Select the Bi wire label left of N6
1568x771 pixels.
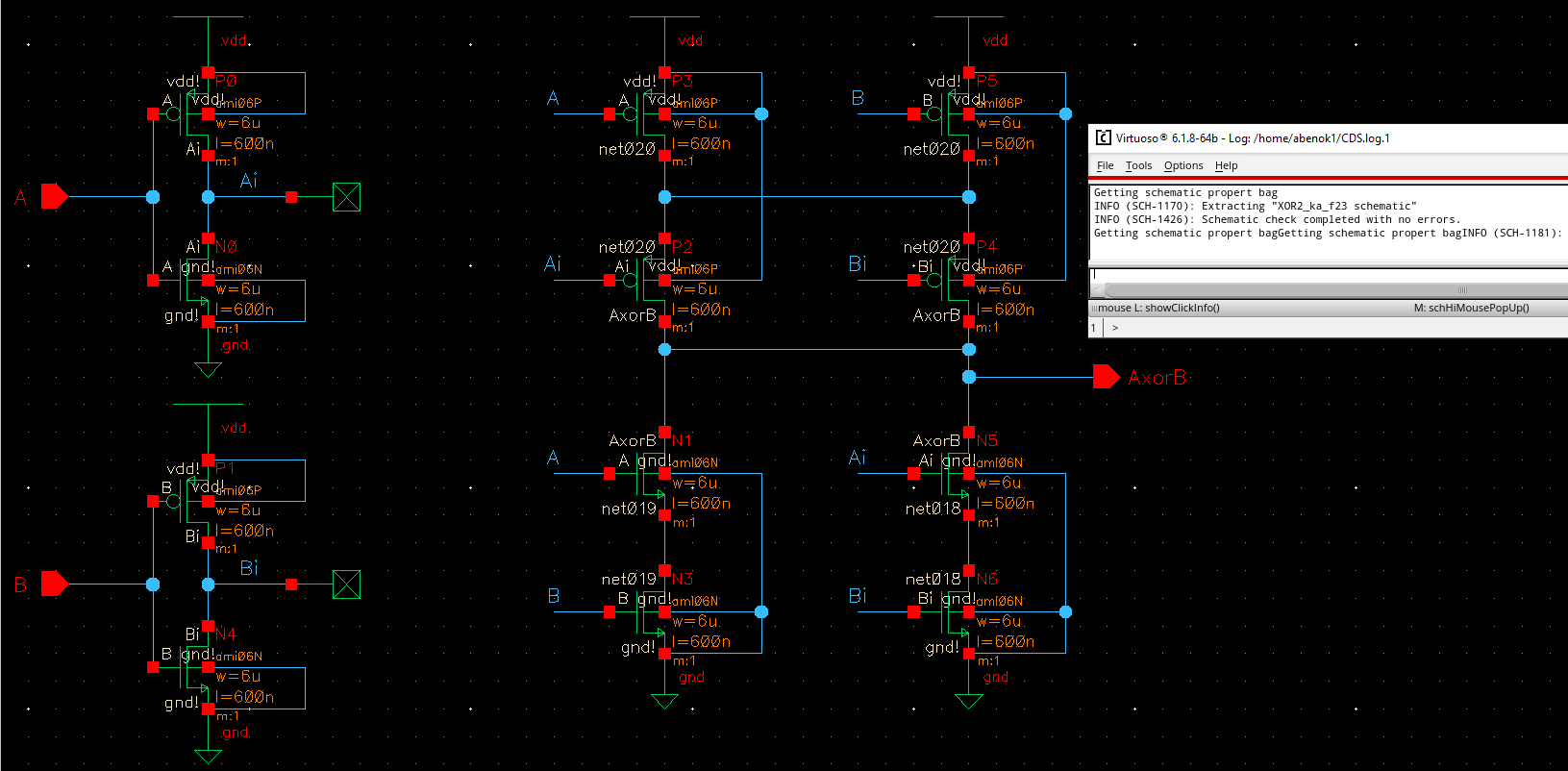tap(858, 596)
